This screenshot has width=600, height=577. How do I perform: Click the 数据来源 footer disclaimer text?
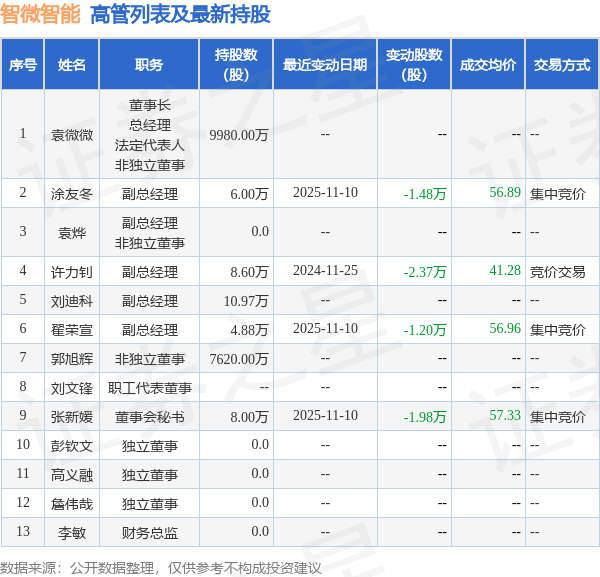[x=161, y=568]
